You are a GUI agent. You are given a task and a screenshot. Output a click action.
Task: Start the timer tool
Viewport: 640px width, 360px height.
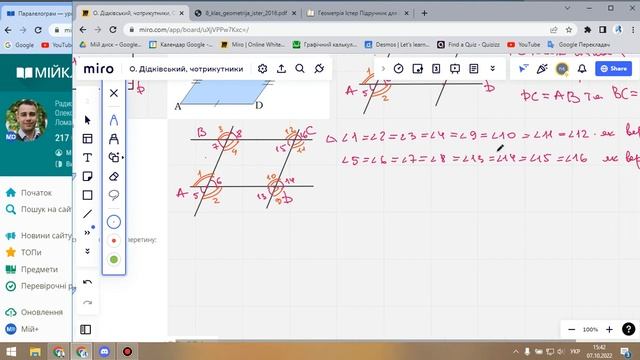click(398, 69)
